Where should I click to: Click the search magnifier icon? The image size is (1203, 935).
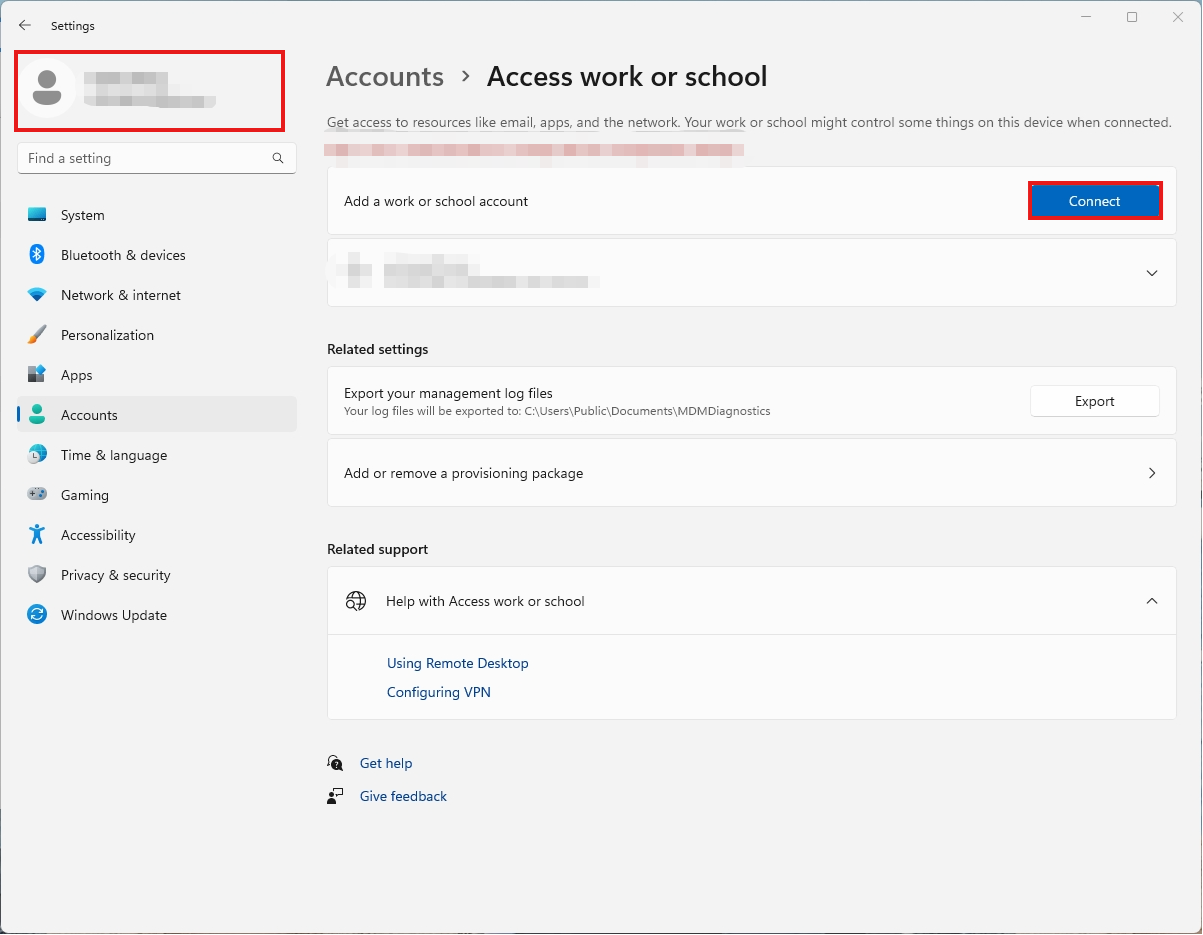tap(278, 158)
